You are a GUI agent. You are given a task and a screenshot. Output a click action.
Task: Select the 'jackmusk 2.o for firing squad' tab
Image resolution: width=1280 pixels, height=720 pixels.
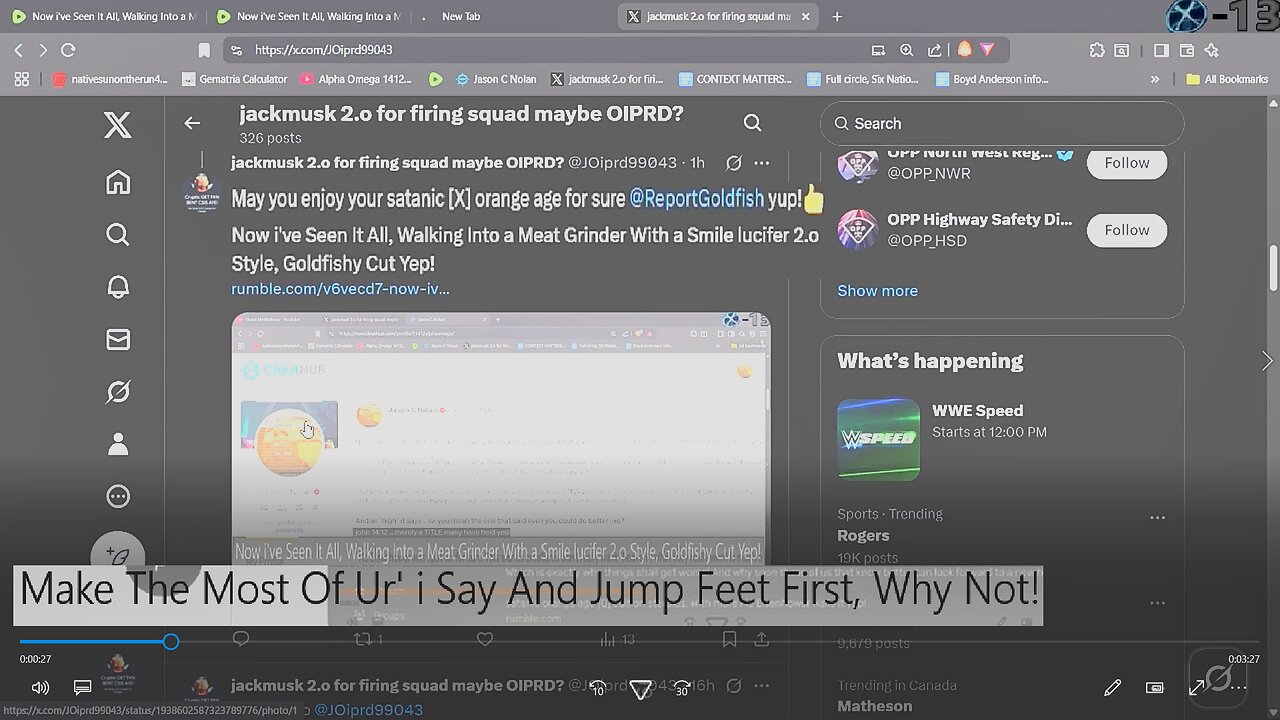coord(718,16)
